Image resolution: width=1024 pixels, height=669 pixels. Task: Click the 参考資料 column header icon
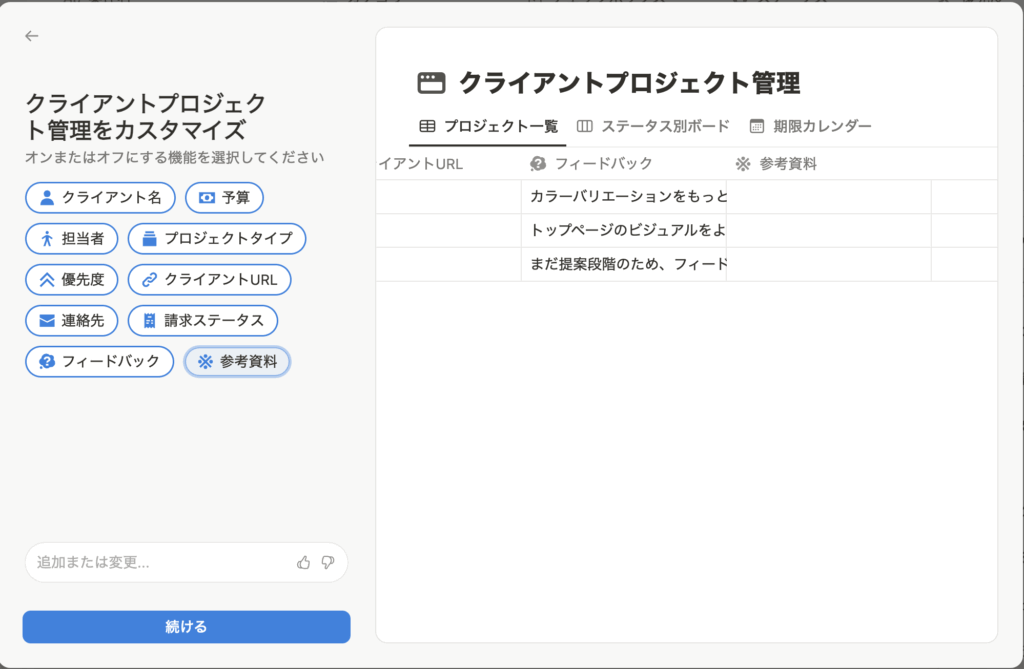pyautogui.click(x=743, y=164)
